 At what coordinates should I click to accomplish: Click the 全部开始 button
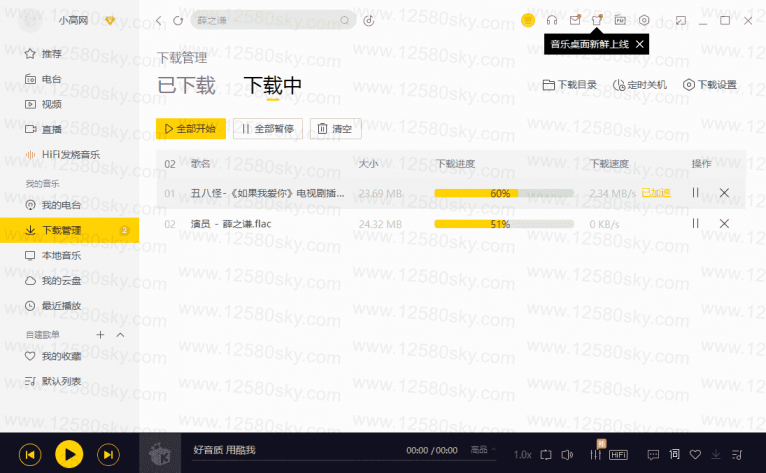pos(191,129)
